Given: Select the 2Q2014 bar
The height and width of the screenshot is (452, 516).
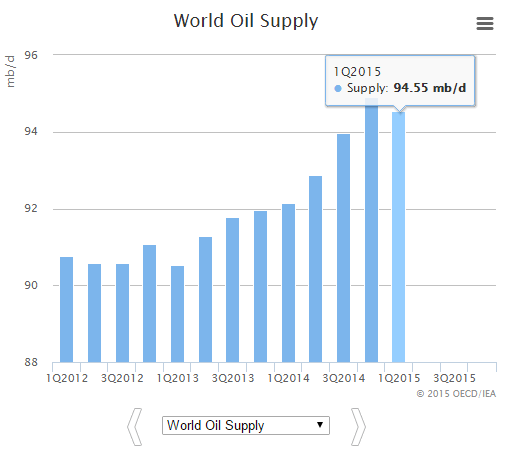Looking at the screenshot, I should pyautogui.click(x=315, y=269).
